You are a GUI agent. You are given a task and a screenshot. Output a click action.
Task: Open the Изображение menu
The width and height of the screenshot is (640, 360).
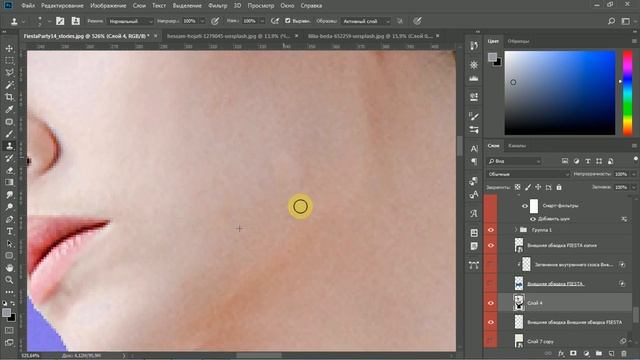(x=108, y=6)
